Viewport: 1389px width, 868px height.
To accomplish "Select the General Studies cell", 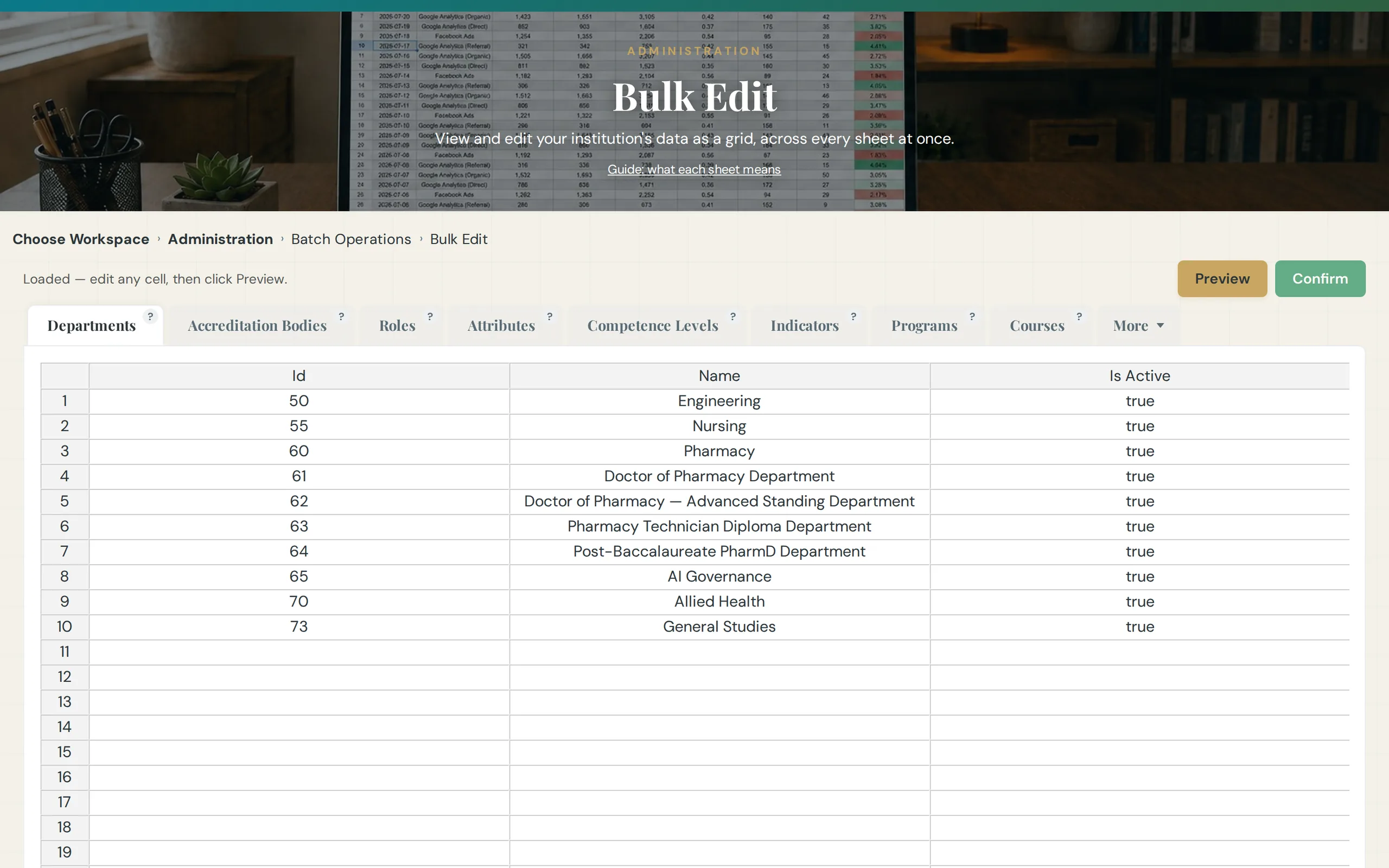I will tap(719, 627).
